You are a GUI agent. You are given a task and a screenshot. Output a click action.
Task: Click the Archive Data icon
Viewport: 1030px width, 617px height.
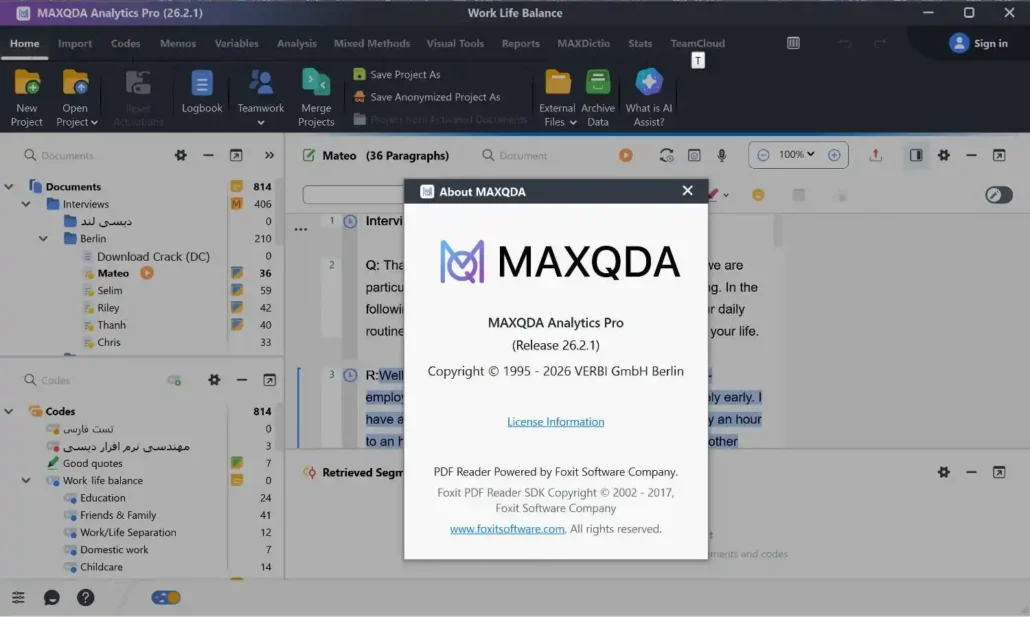[x=598, y=83]
